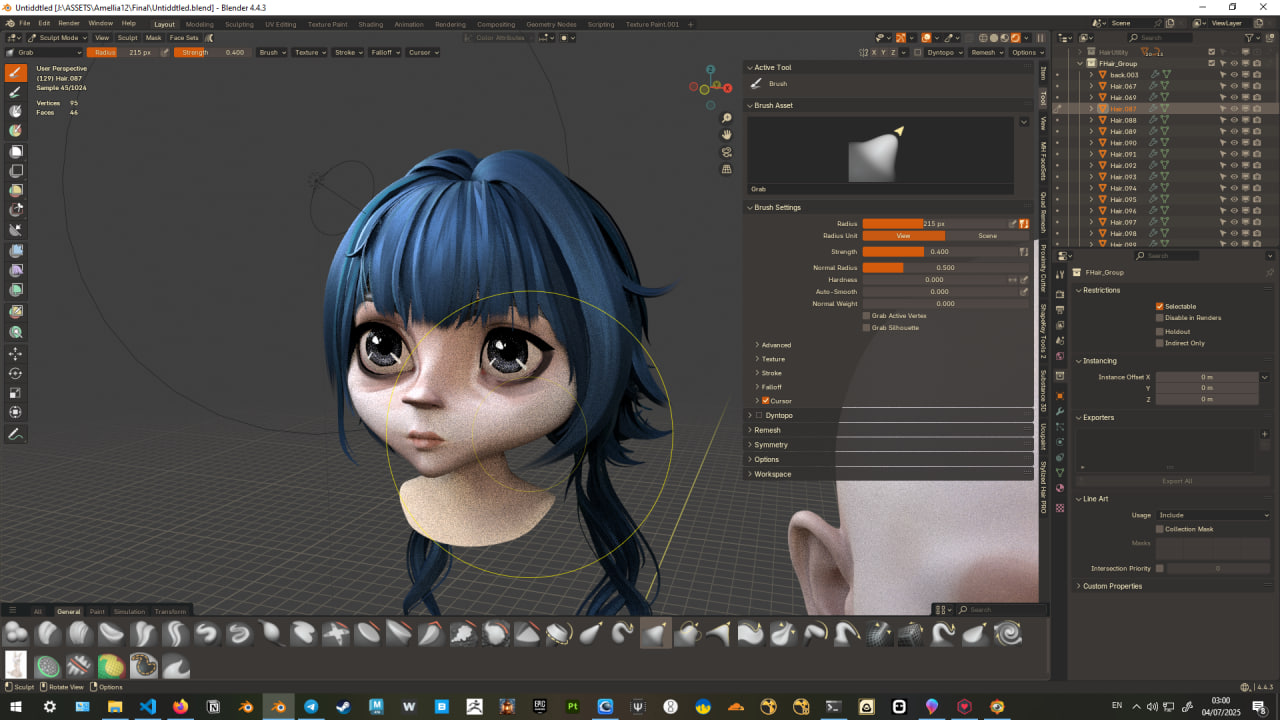Select the Brush tool in the left toolbar
This screenshot has height=720, width=1280.
pos(16,72)
